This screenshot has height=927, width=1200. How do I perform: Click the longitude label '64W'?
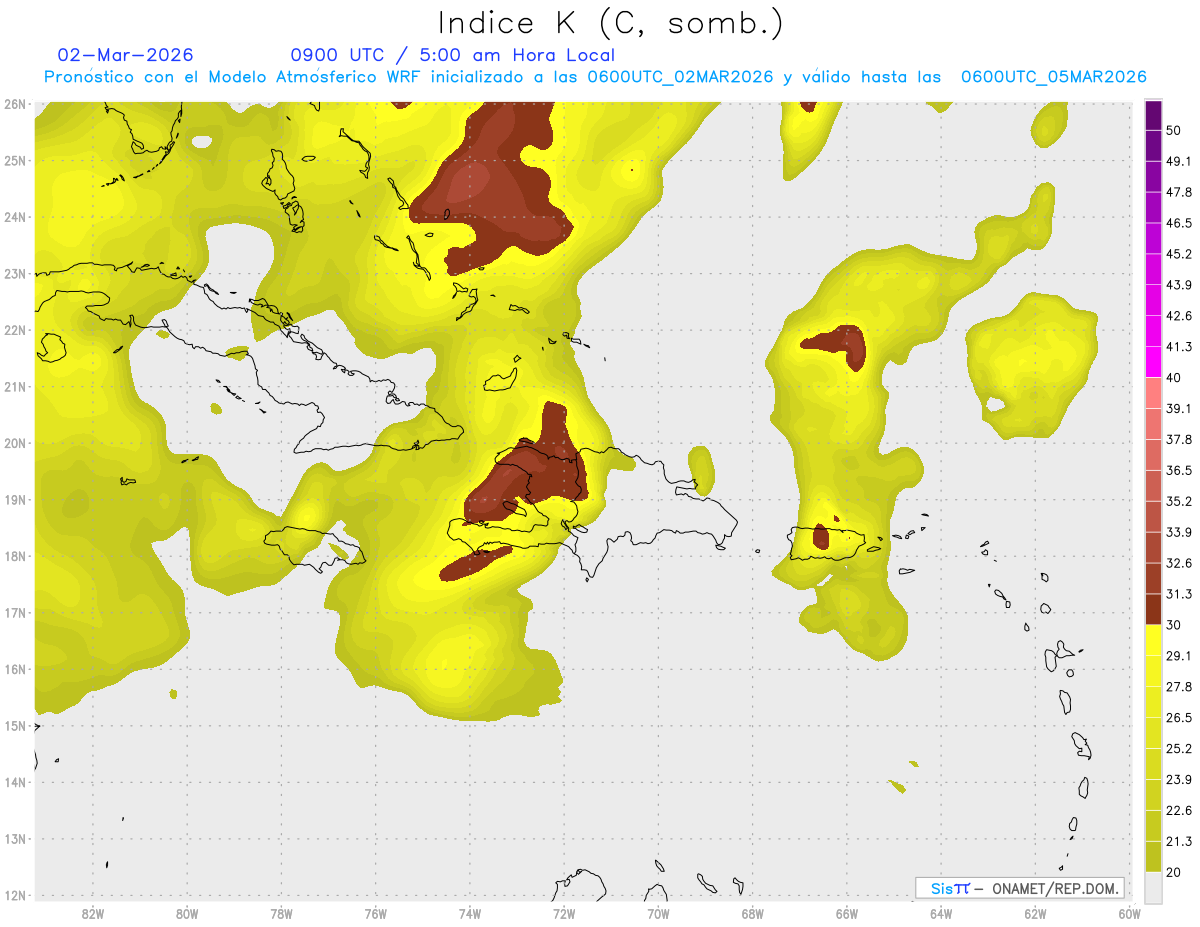click(941, 913)
